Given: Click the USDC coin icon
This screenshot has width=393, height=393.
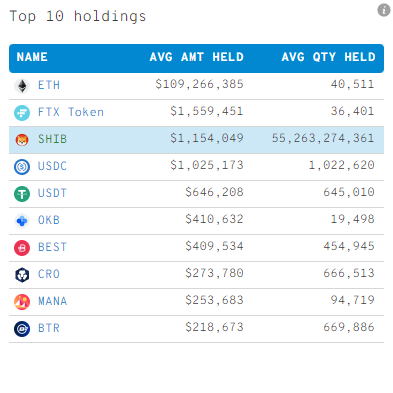Looking at the screenshot, I should coord(22,167).
